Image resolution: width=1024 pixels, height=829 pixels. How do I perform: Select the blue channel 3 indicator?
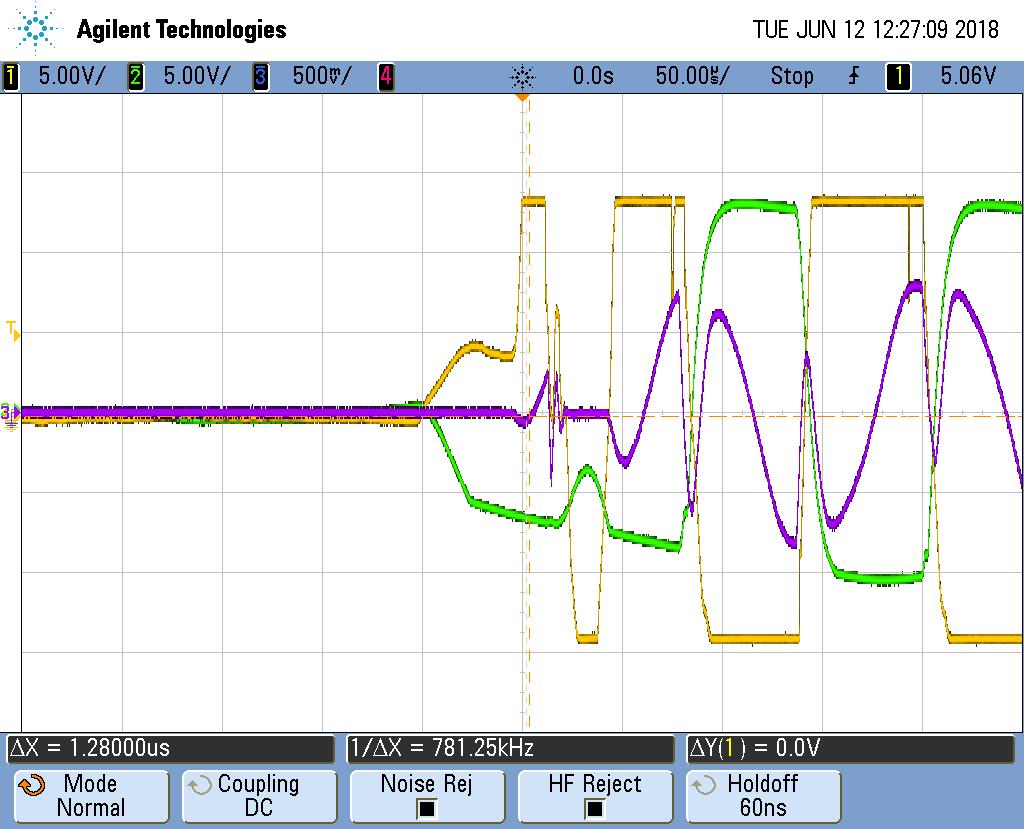260,76
